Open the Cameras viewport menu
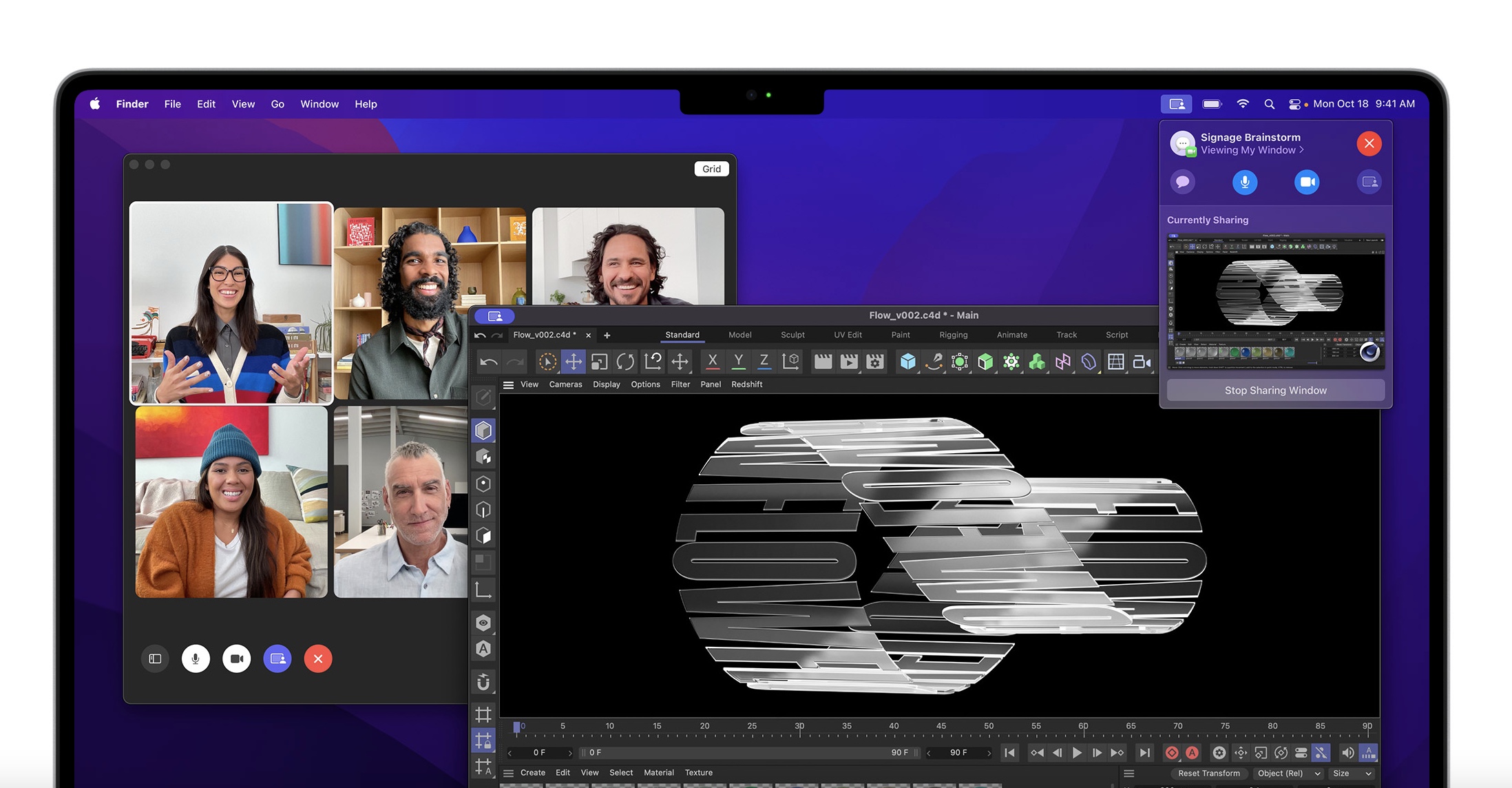 [565, 384]
